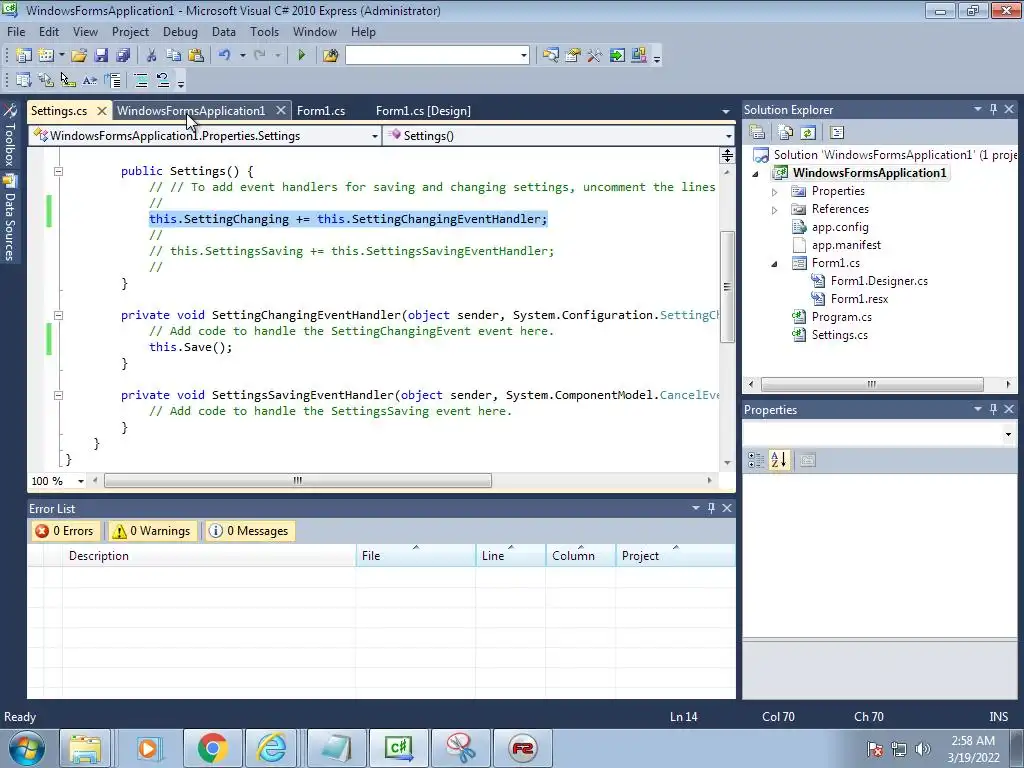This screenshot has width=1024, height=768.
Task: Open the Debug menu
Action: click(180, 31)
